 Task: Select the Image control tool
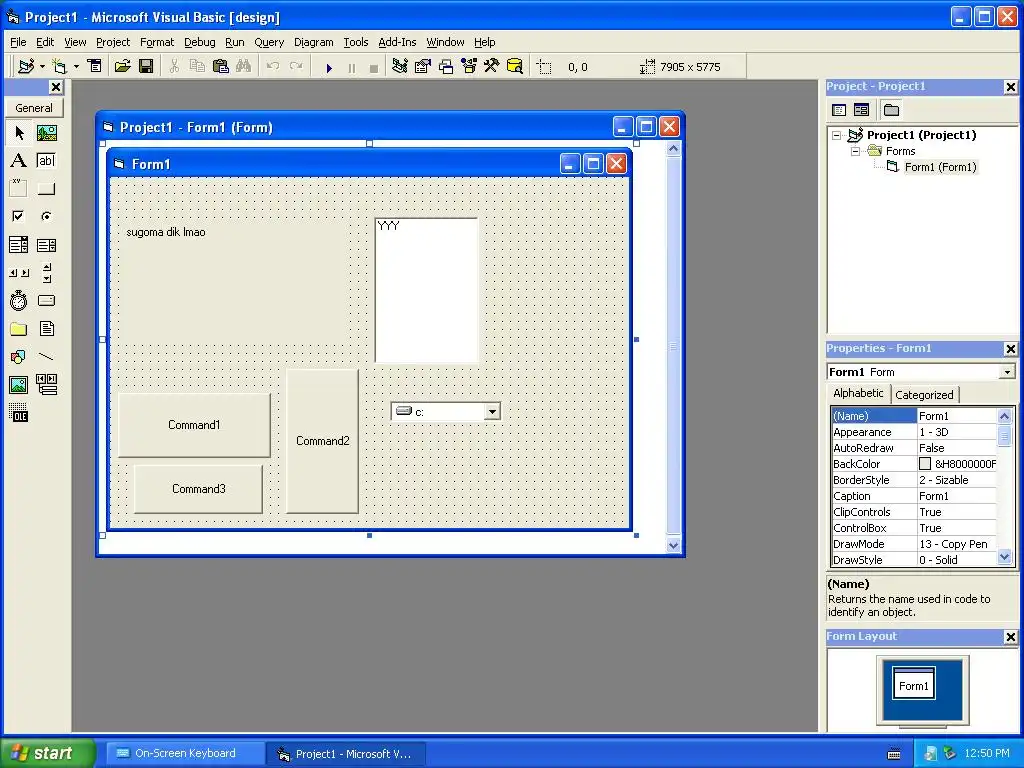[x=19, y=385]
